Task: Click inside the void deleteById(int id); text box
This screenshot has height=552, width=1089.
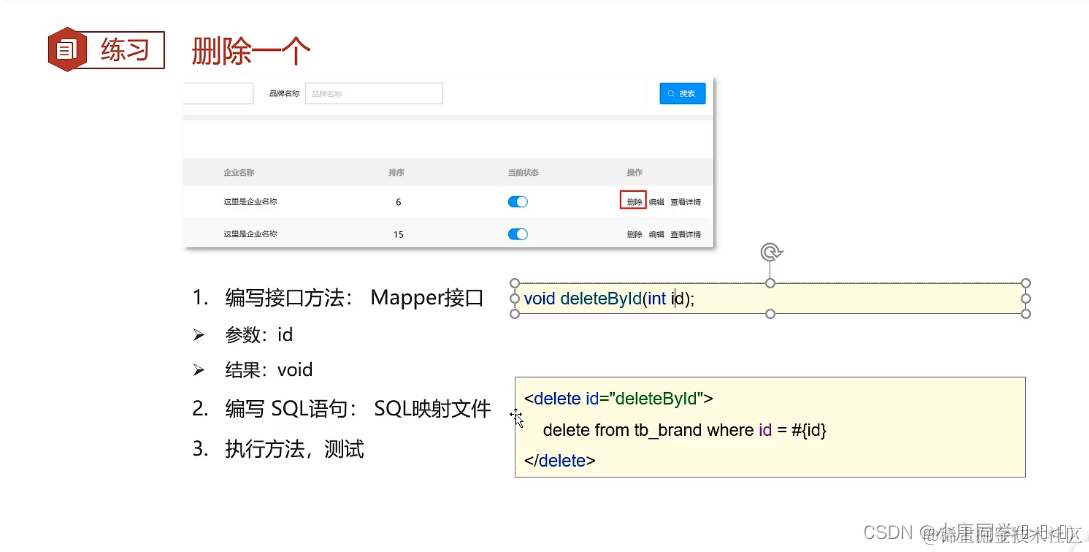Action: tap(770, 299)
